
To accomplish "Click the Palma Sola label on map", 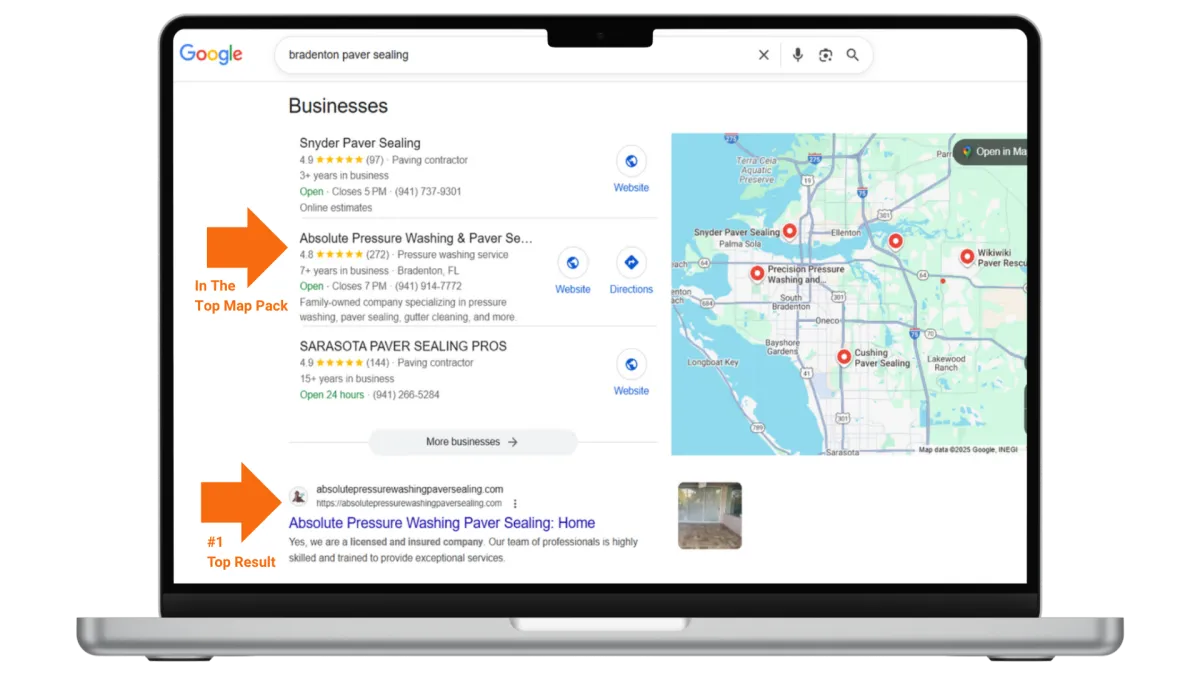I will click(740, 243).
